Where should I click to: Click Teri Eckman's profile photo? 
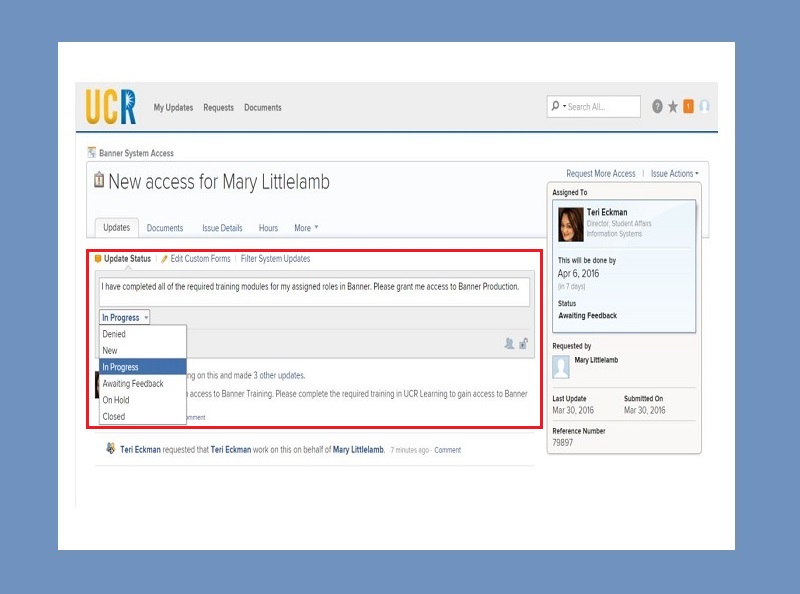tap(570, 224)
